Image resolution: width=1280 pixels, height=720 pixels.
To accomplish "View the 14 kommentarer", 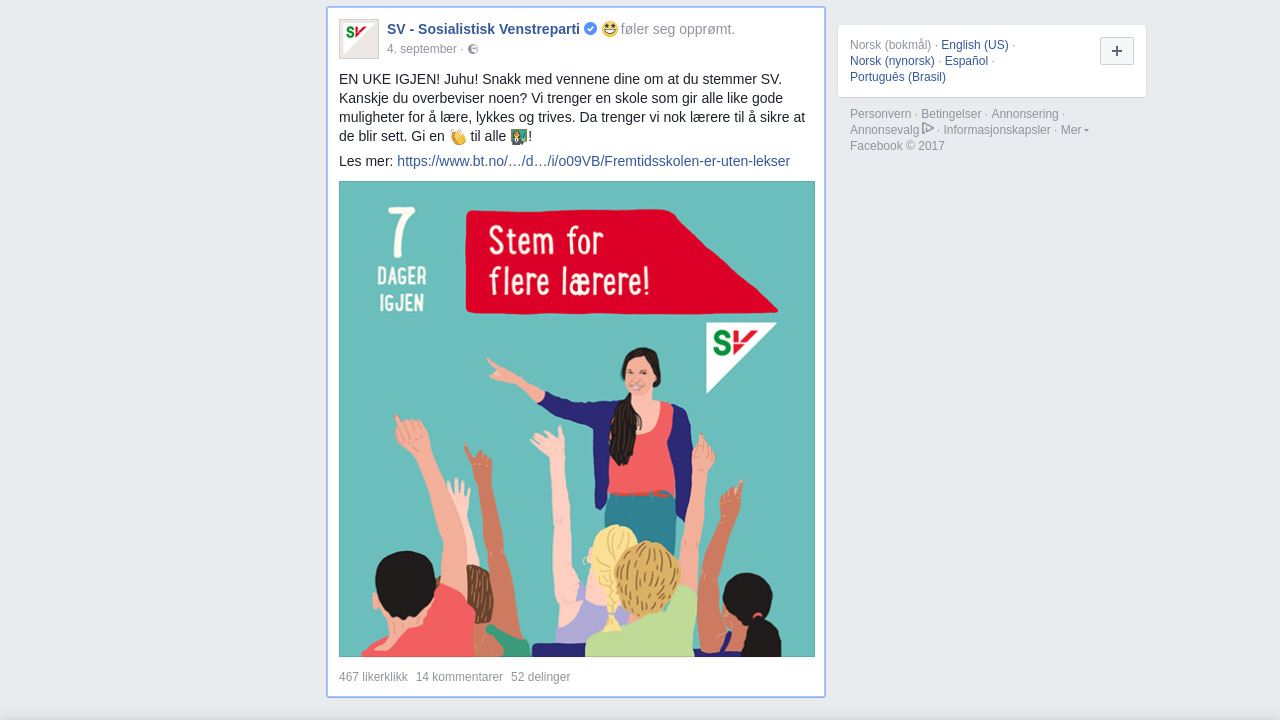I will click(x=459, y=677).
